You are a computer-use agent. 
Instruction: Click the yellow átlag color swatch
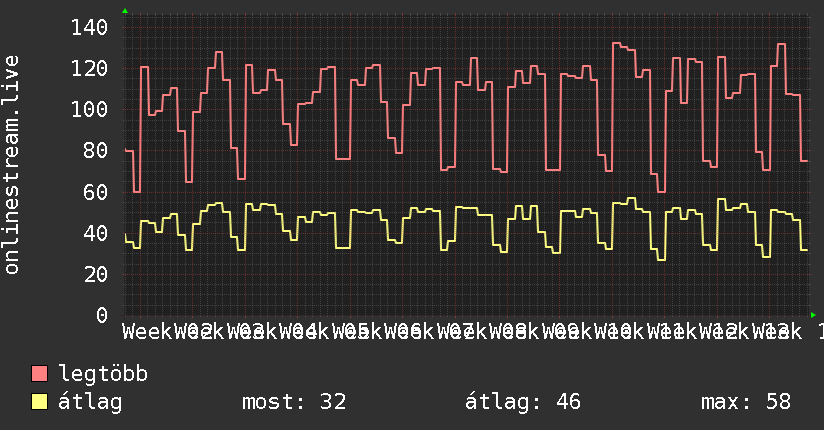[x=39, y=402]
